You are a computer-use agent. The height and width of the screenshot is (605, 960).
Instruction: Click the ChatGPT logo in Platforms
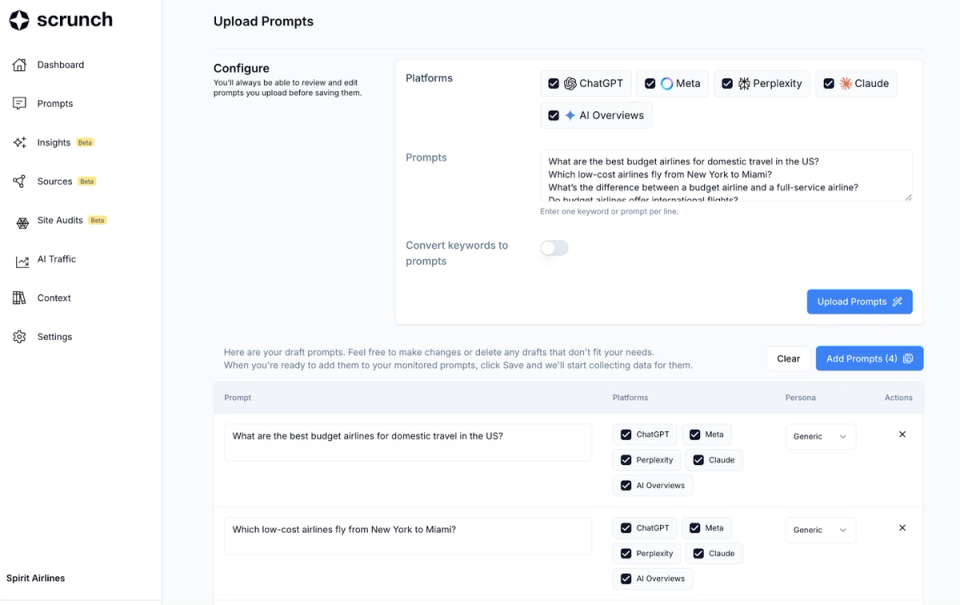pyautogui.click(x=570, y=83)
